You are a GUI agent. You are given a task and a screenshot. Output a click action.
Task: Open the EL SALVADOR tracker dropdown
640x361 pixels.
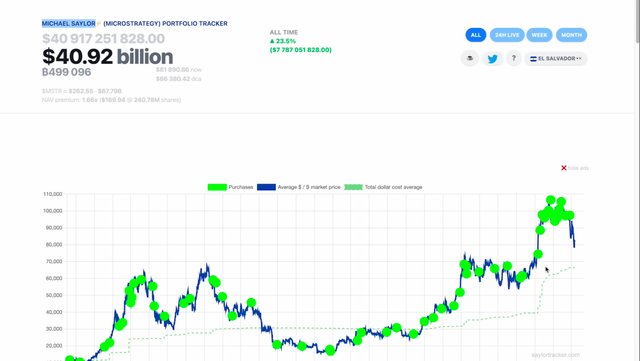[556, 59]
